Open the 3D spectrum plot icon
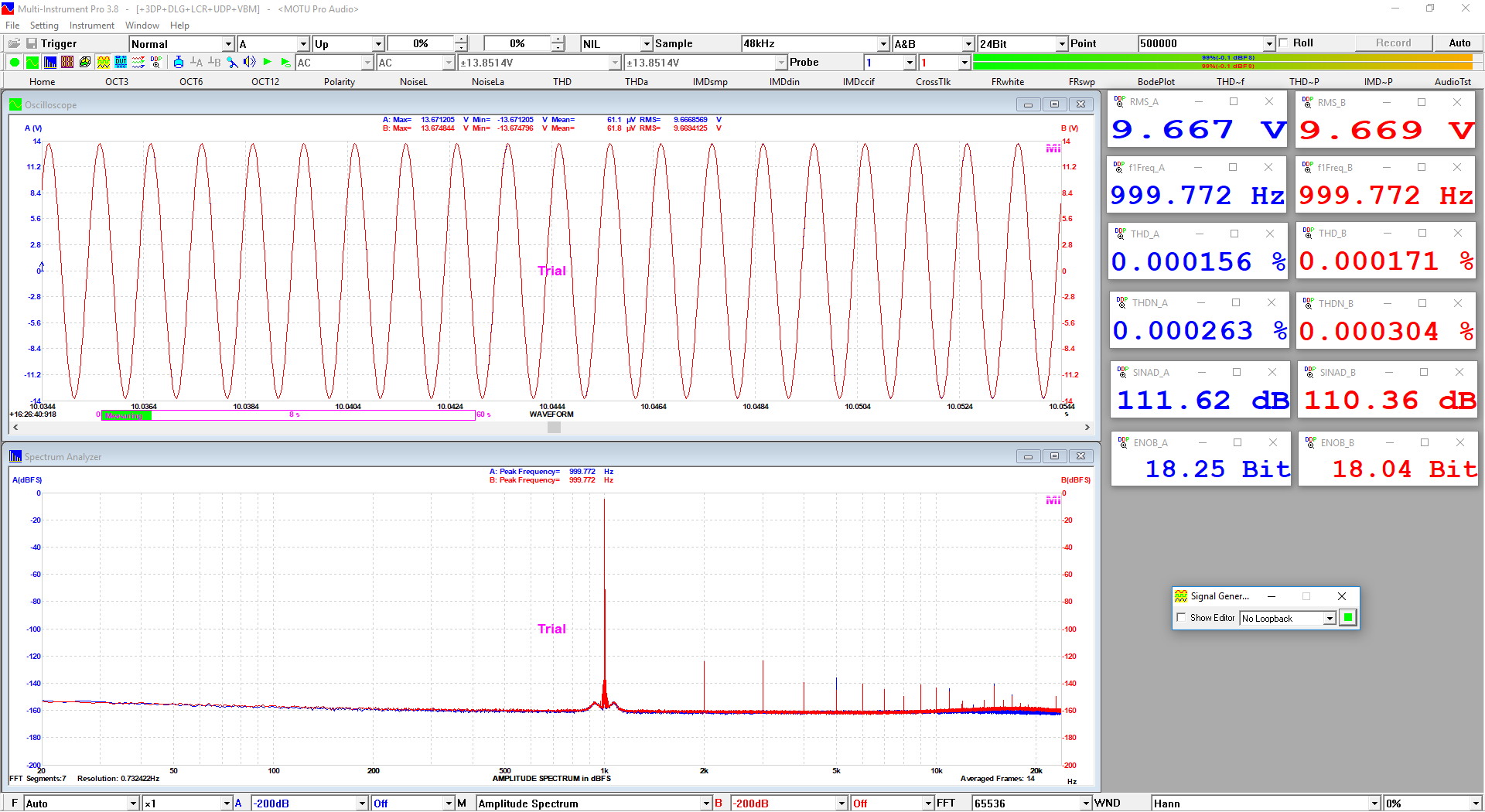The image size is (1485, 812). pyautogui.click(x=85, y=63)
